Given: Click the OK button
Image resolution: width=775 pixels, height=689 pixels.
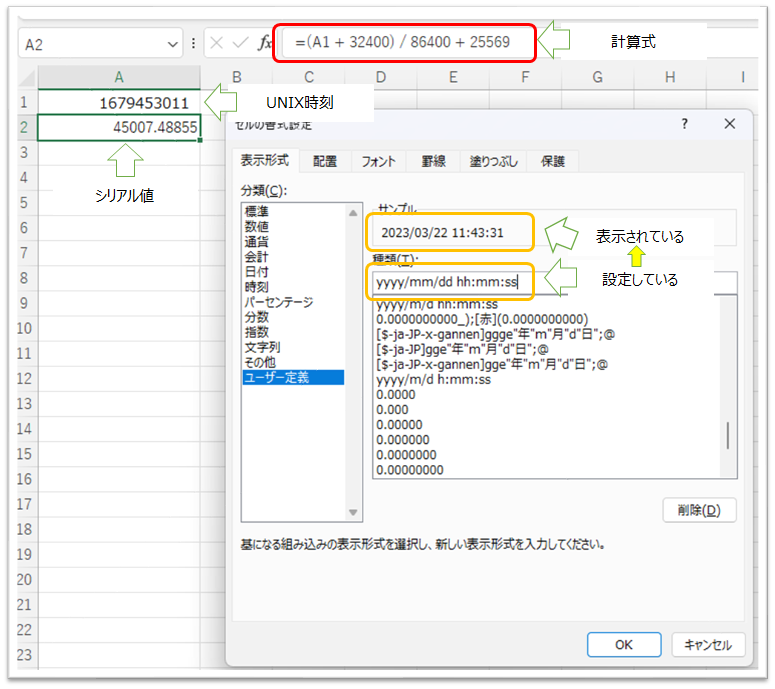Looking at the screenshot, I should [624, 645].
